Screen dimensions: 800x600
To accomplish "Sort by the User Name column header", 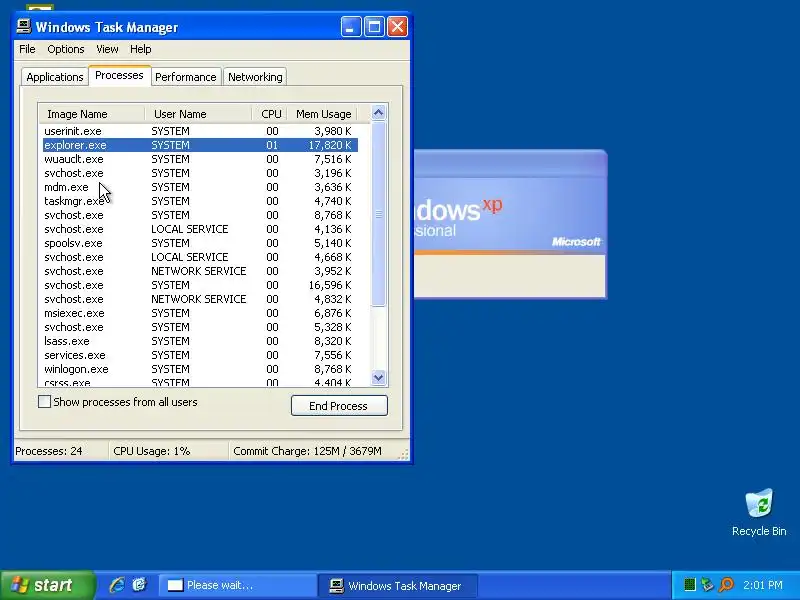I will point(198,114).
